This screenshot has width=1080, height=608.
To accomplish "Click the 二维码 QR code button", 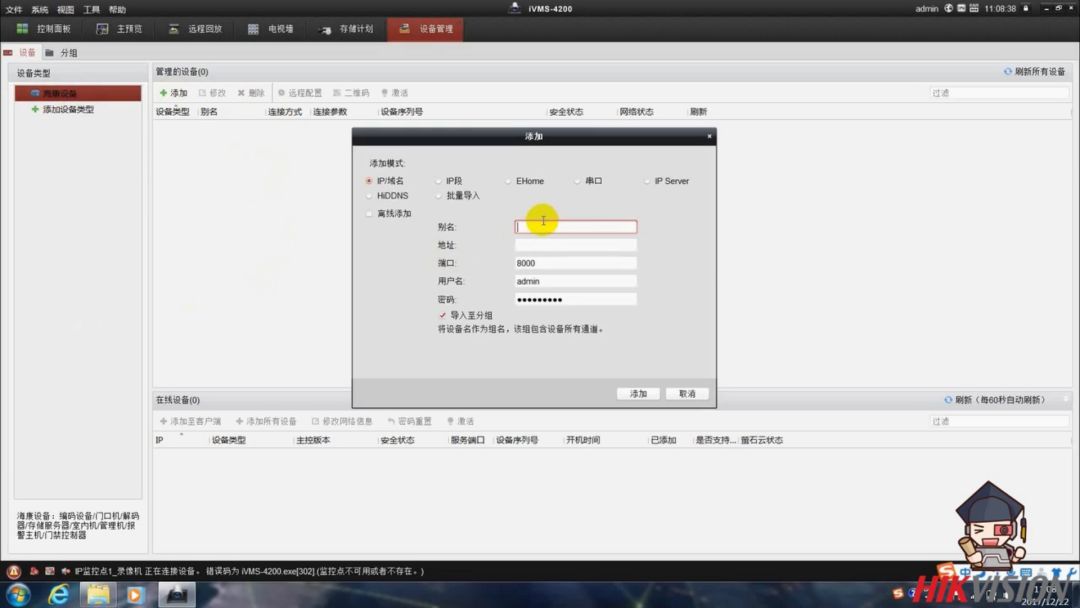I will (351, 93).
